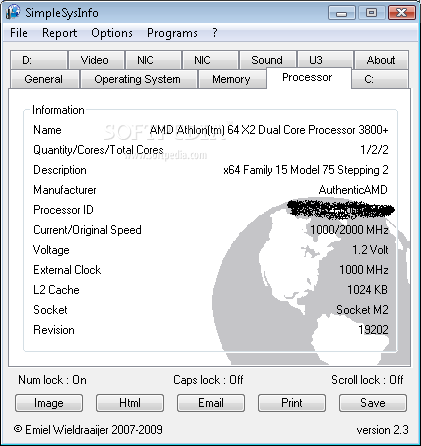Open the About tab
This screenshot has height=446, width=421.
[381, 60]
